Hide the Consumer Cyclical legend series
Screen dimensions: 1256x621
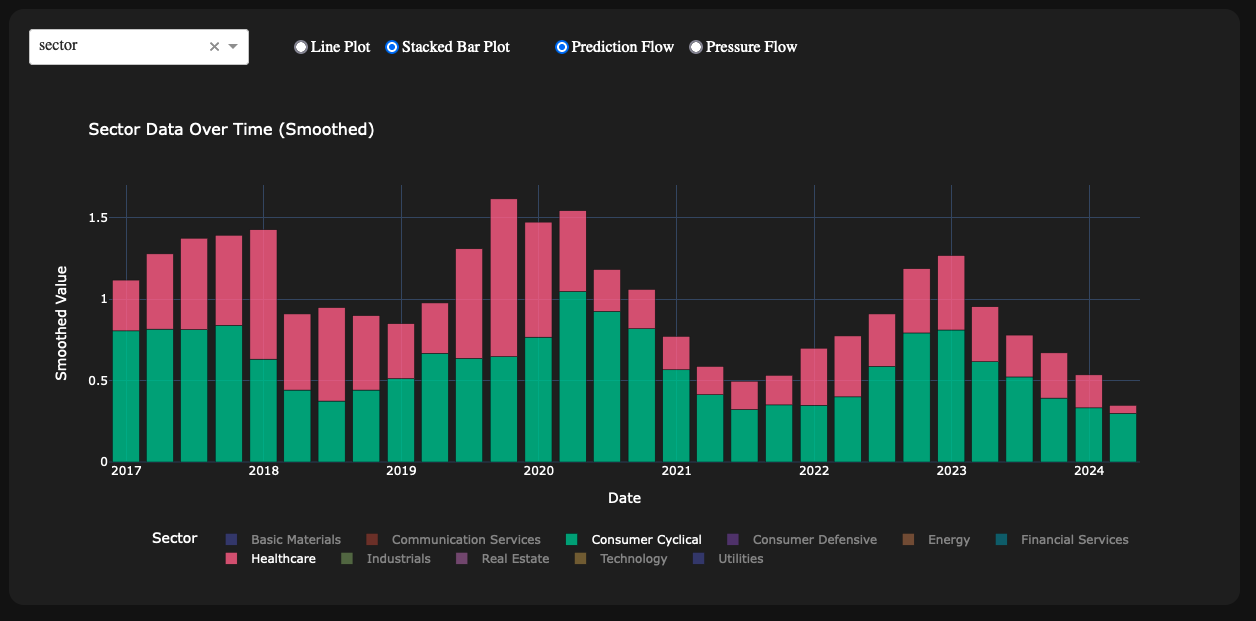[646, 539]
